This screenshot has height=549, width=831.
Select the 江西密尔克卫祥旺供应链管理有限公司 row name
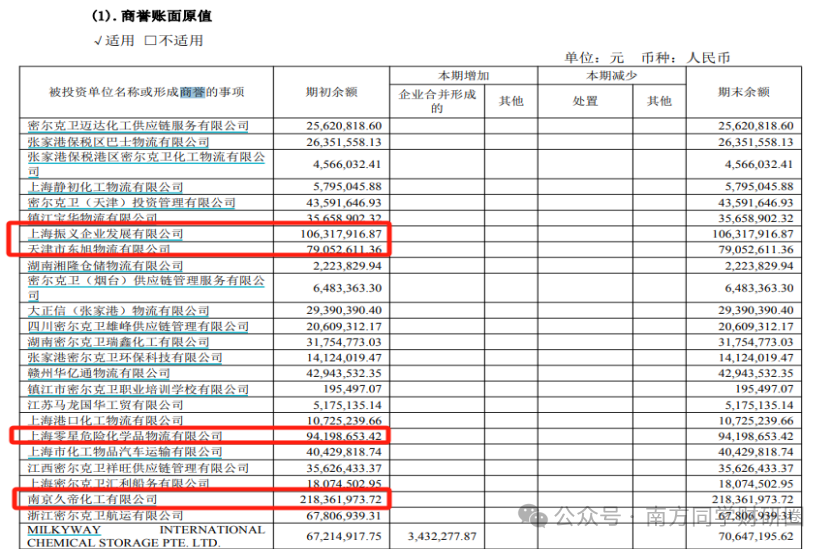click(138, 468)
